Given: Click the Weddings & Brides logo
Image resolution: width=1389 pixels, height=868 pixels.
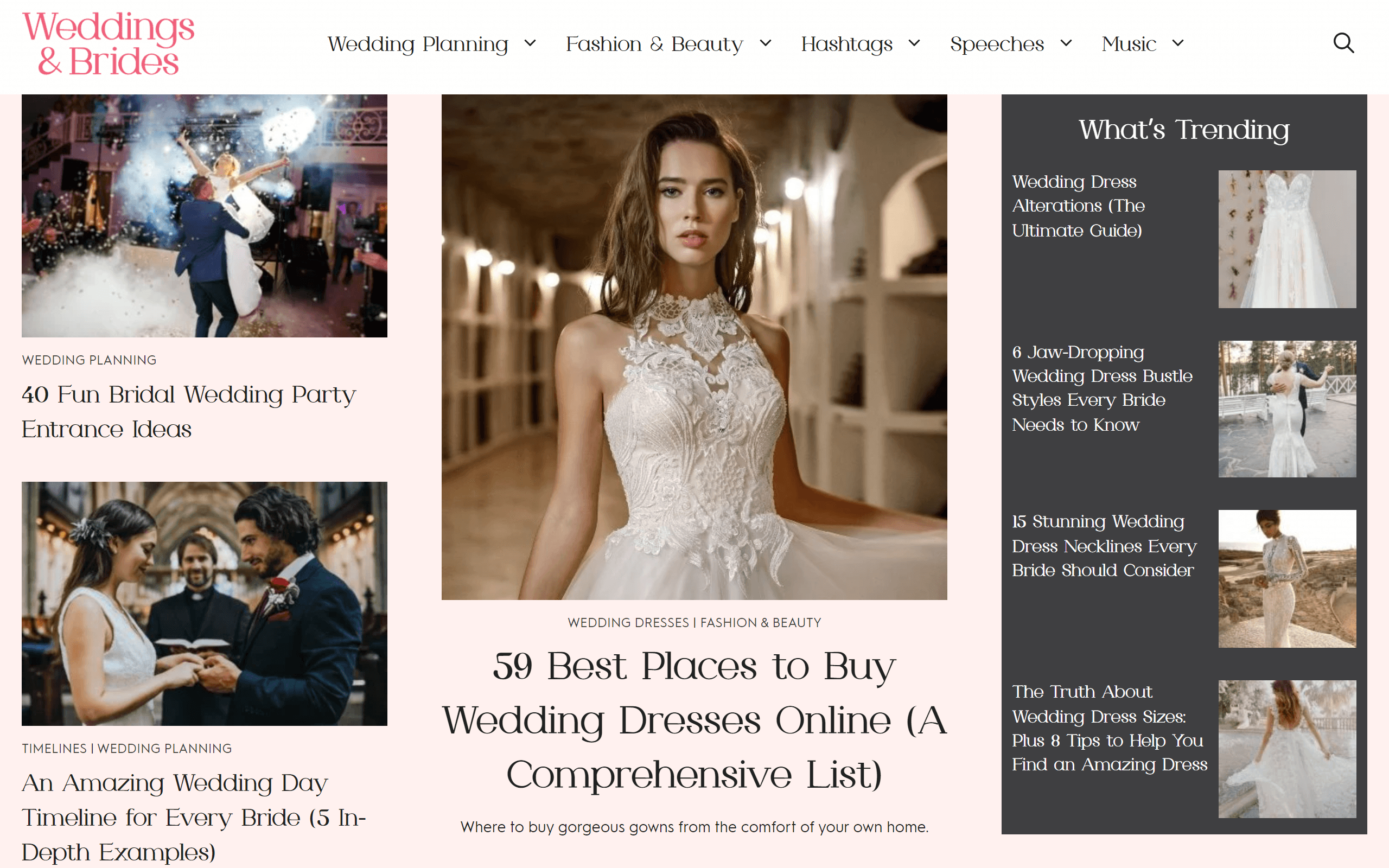Looking at the screenshot, I should click(x=108, y=44).
